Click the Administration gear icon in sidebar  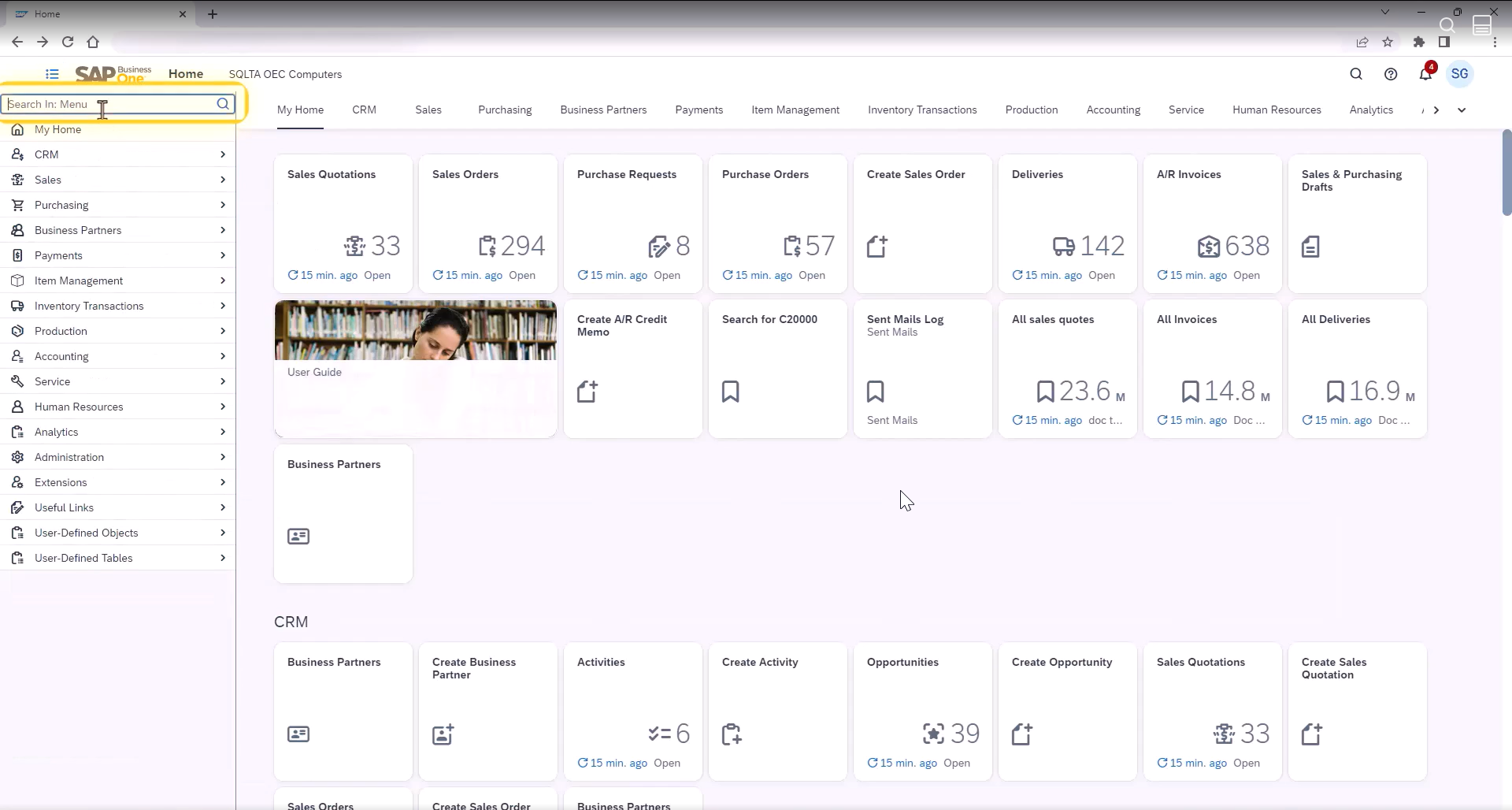17,457
